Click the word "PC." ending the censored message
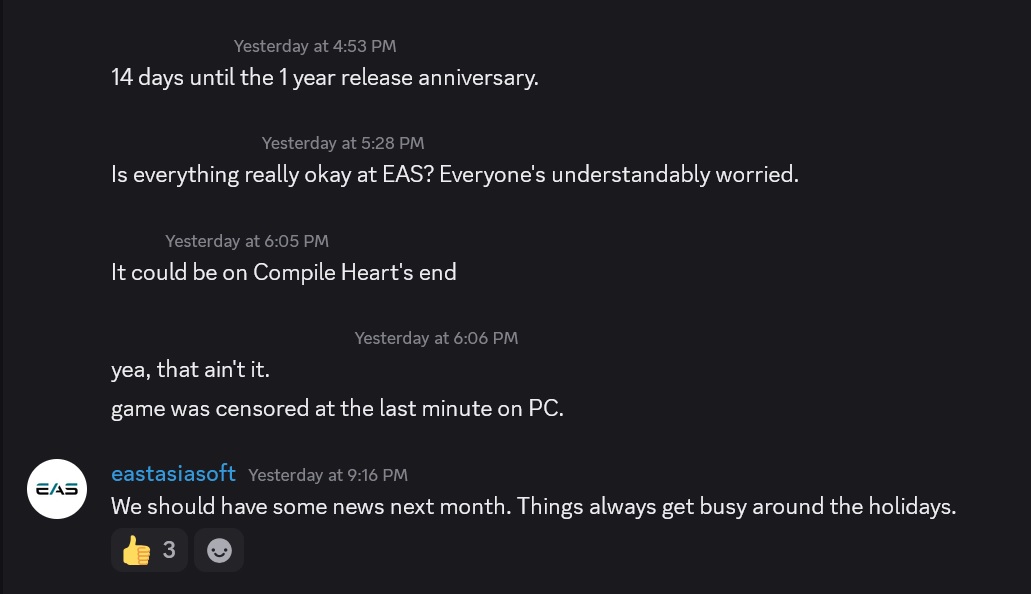1031x594 pixels. point(546,408)
